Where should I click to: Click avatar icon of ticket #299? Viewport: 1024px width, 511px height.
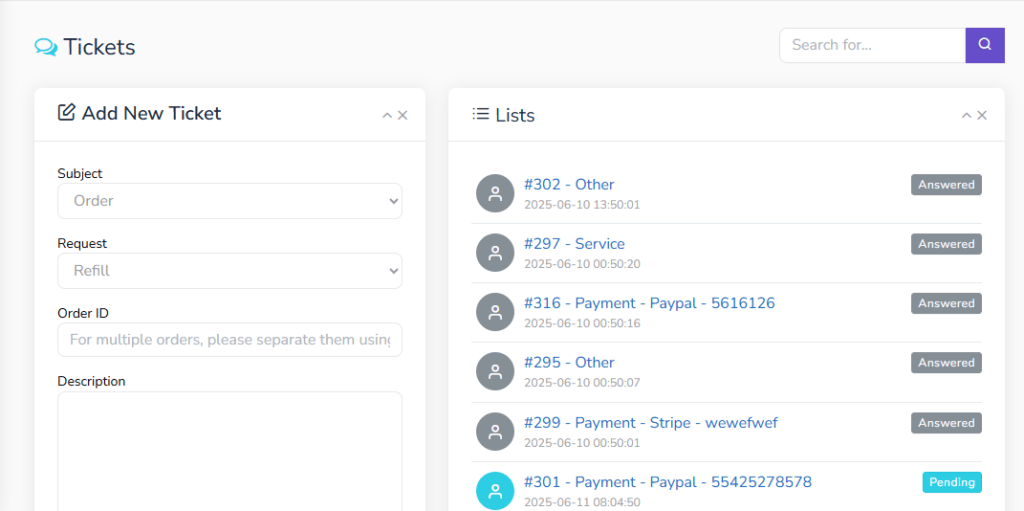pos(494,431)
